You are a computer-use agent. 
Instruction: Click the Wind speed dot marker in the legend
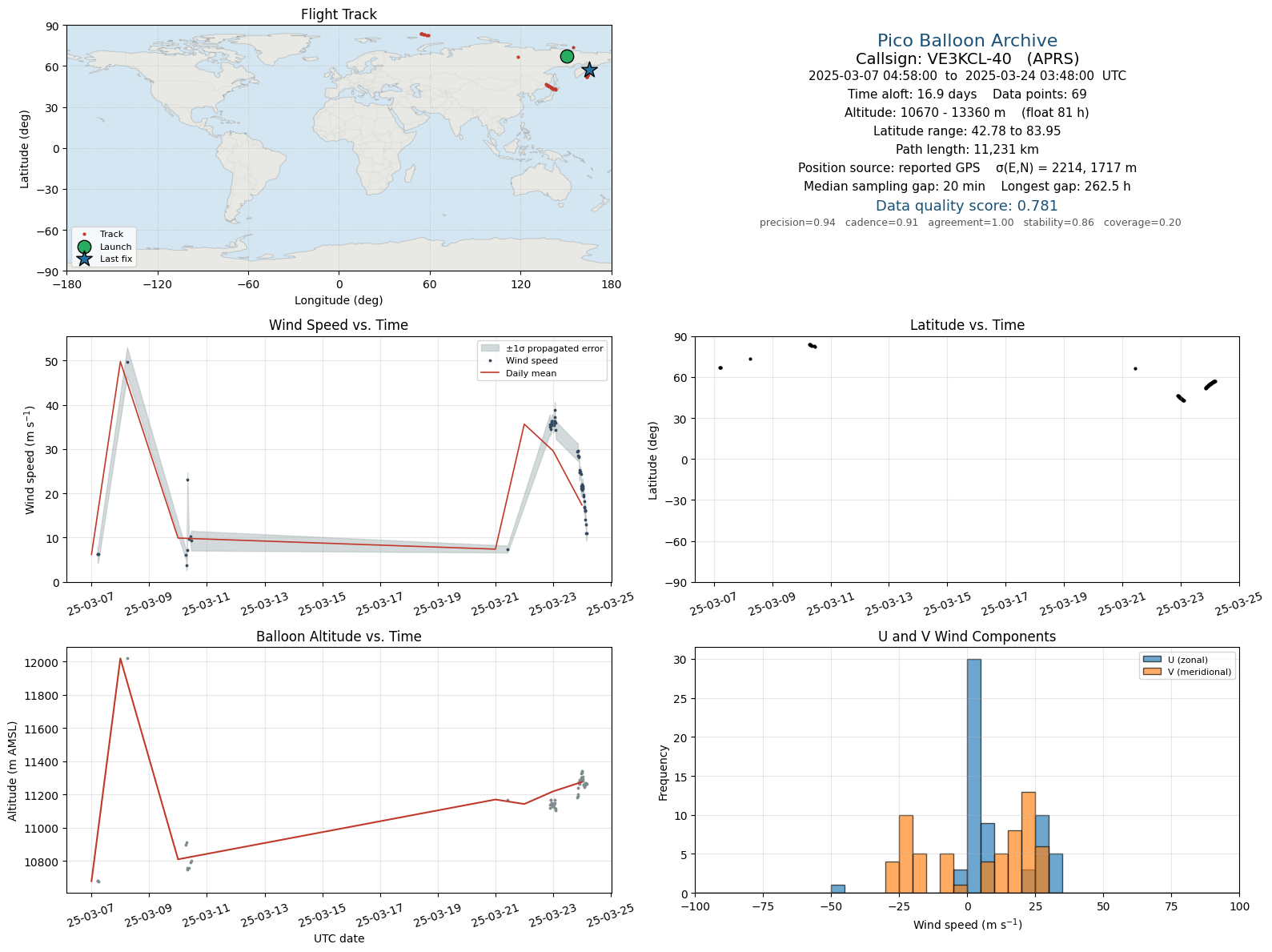click(490, 361)
